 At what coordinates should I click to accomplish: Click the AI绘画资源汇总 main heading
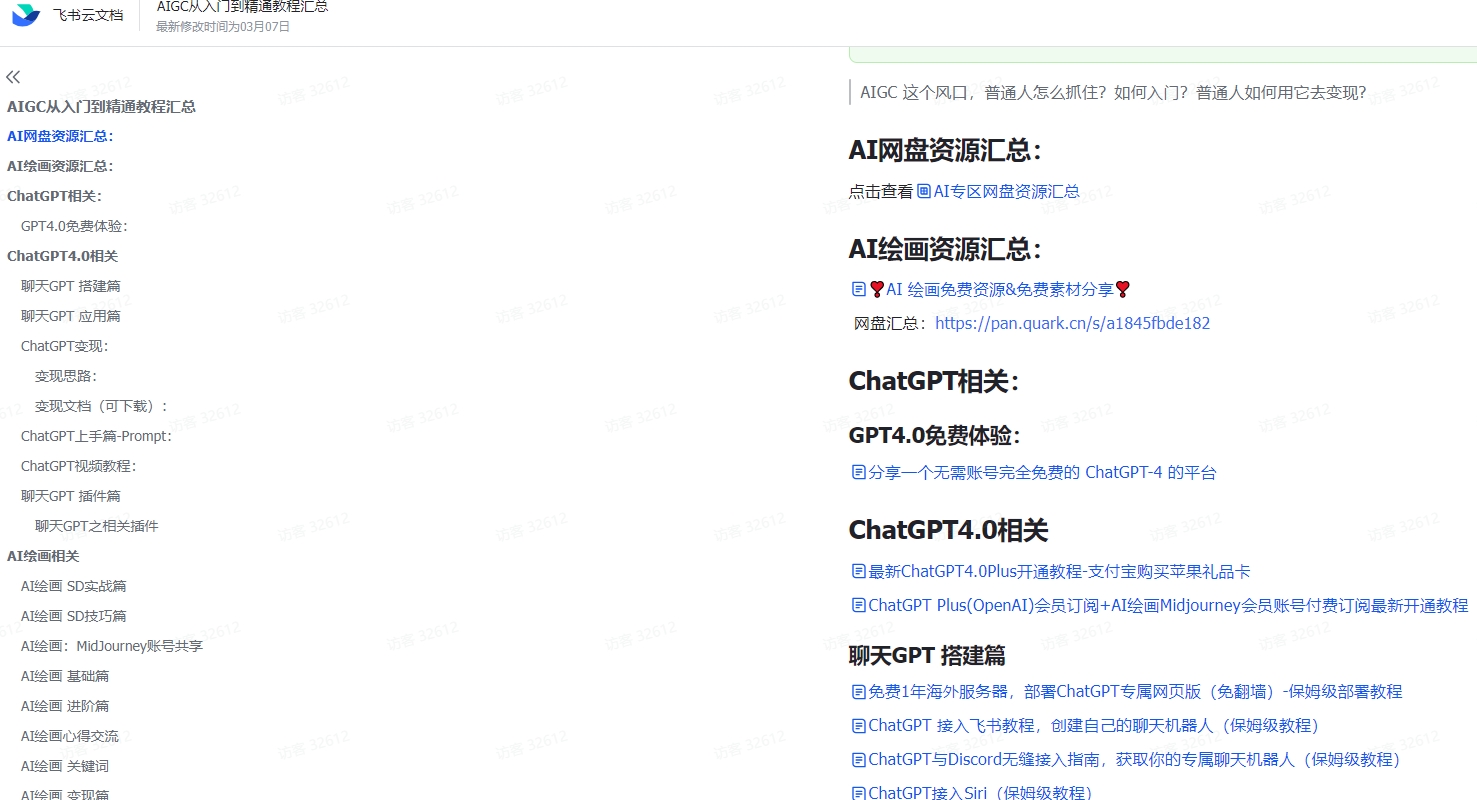pyautogui.click(x=945, y=249)
